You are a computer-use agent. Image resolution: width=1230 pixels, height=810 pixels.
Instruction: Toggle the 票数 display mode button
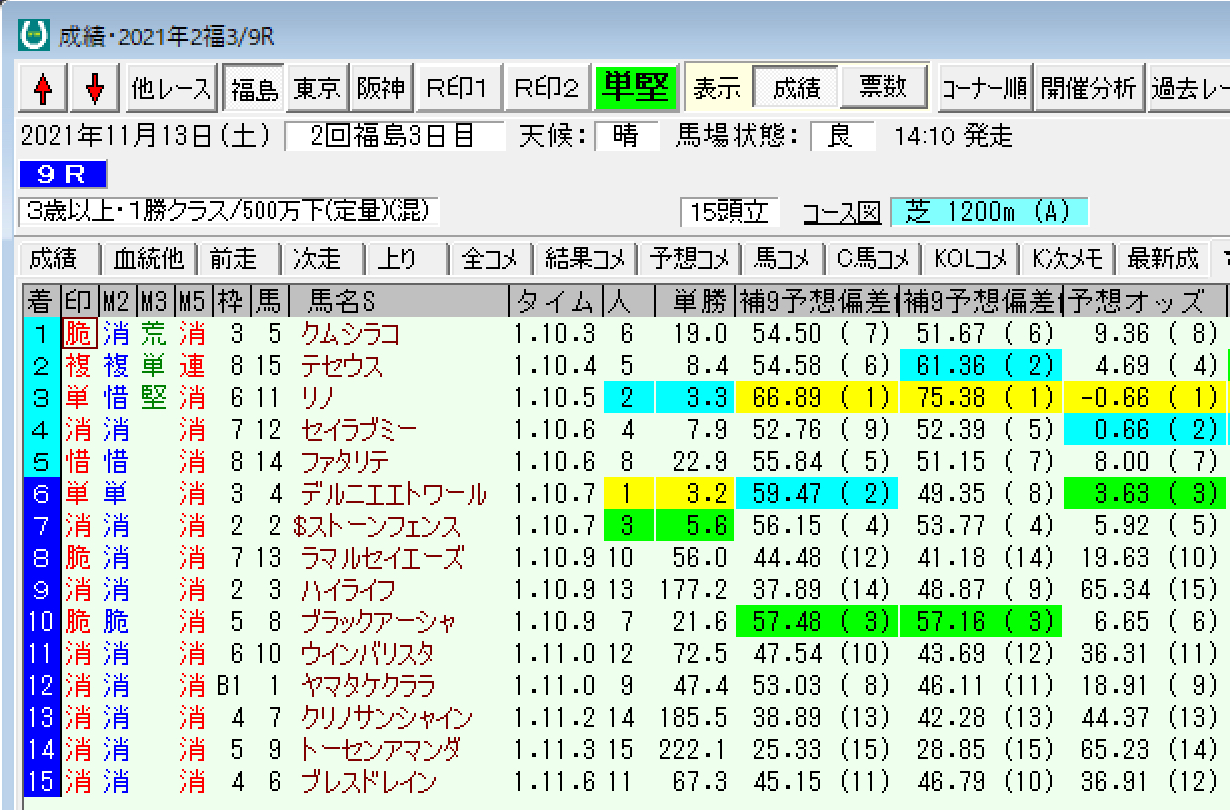click(884, 89)
